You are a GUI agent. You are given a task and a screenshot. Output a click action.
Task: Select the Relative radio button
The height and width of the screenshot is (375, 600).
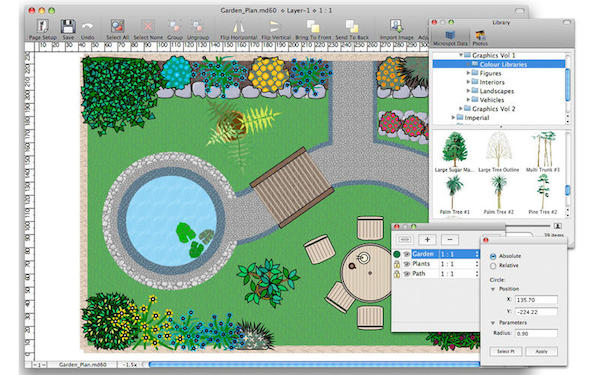[x=493, y=266]
